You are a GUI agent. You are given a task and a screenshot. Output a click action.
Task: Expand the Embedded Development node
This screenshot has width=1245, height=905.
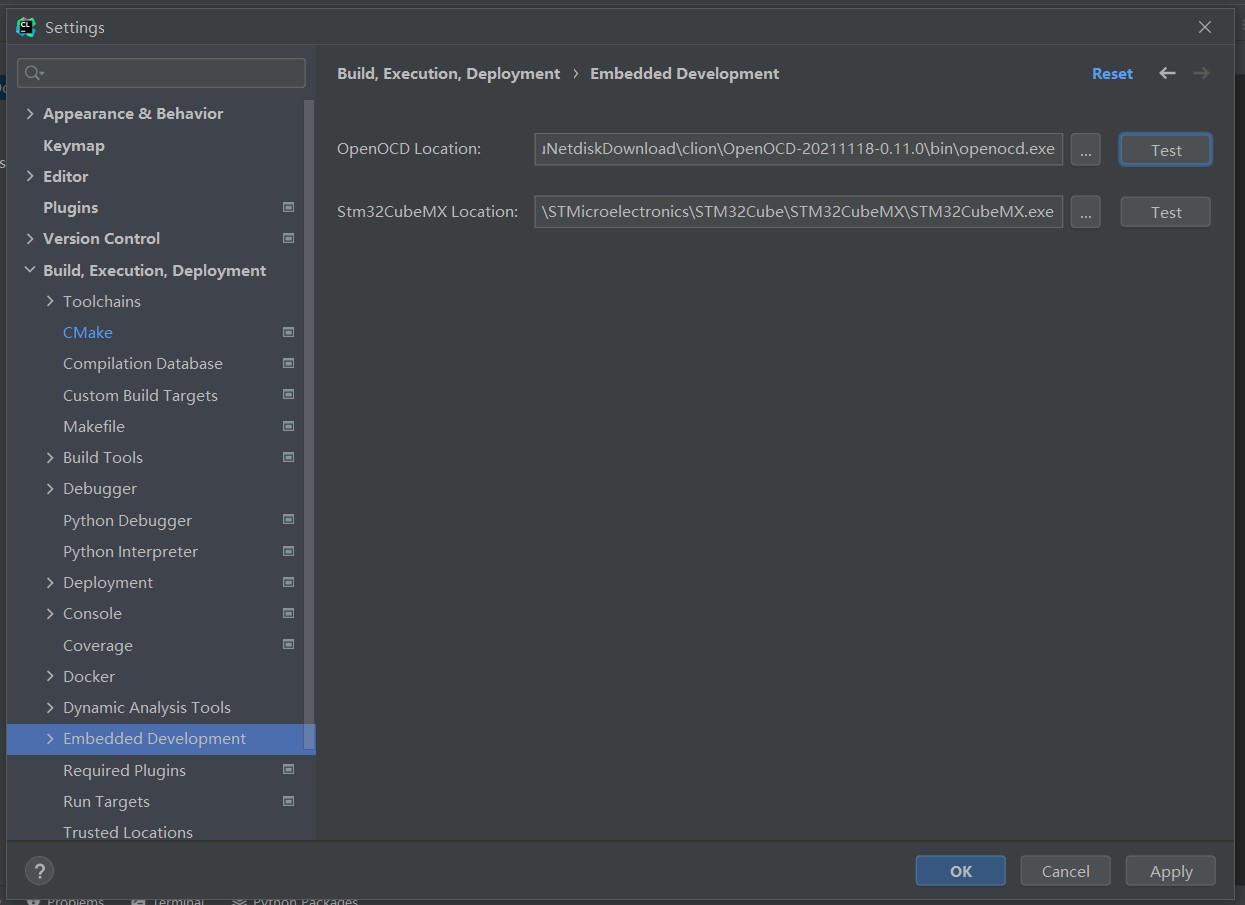click(x=50, y=738)
